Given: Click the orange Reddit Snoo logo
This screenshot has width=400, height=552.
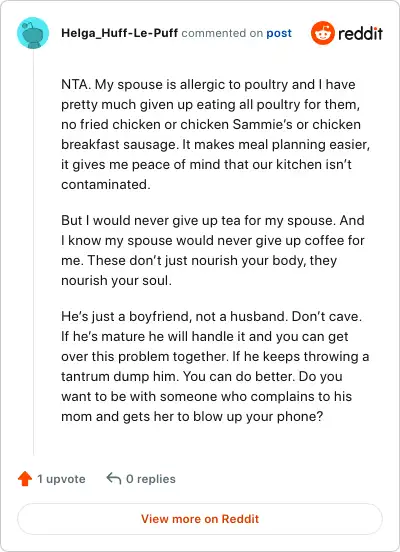Looking at the screenshot, I should [x=323, y=33].
